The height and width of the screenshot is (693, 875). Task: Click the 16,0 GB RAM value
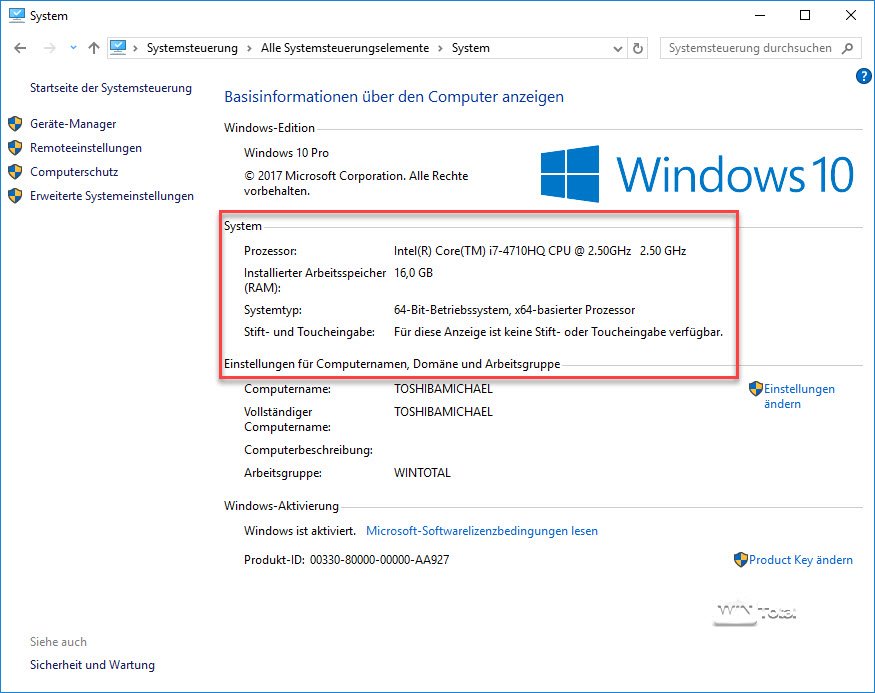[413, 273]
